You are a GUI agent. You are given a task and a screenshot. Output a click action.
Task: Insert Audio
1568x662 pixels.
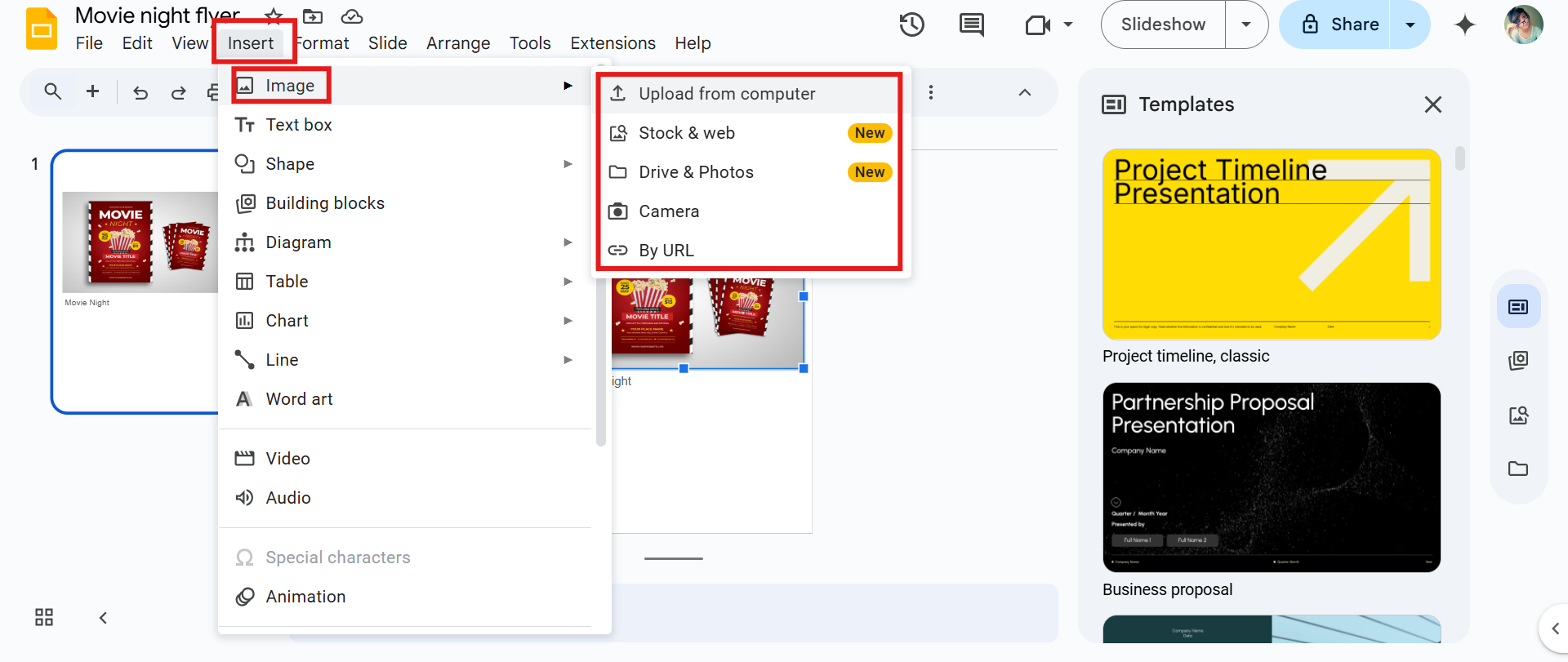(x=405, y=498)
